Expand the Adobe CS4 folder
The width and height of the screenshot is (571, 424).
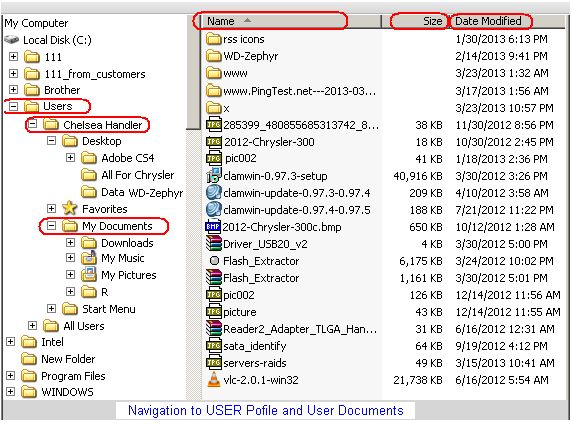[70, 158]
